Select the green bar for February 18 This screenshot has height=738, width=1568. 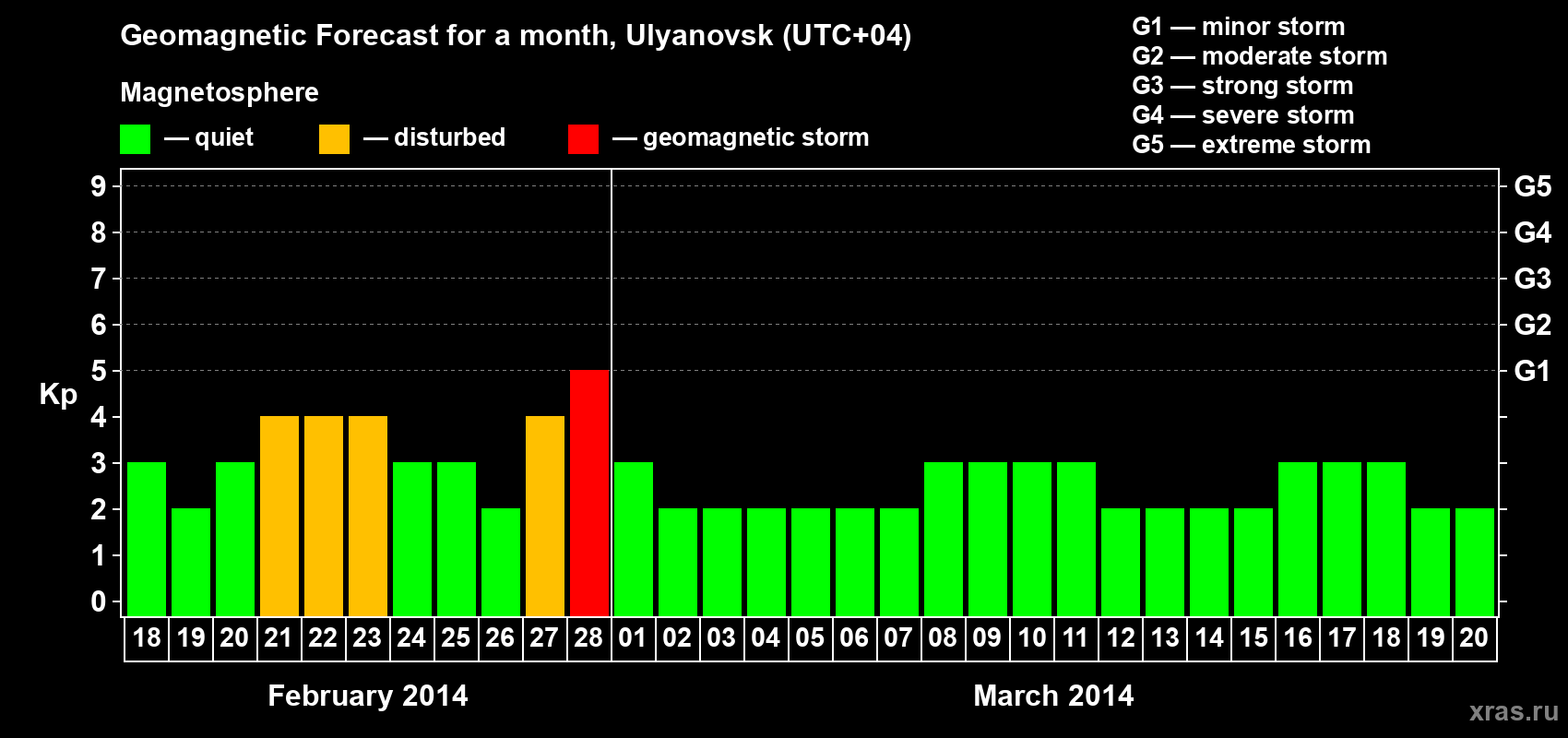point(147,539)
